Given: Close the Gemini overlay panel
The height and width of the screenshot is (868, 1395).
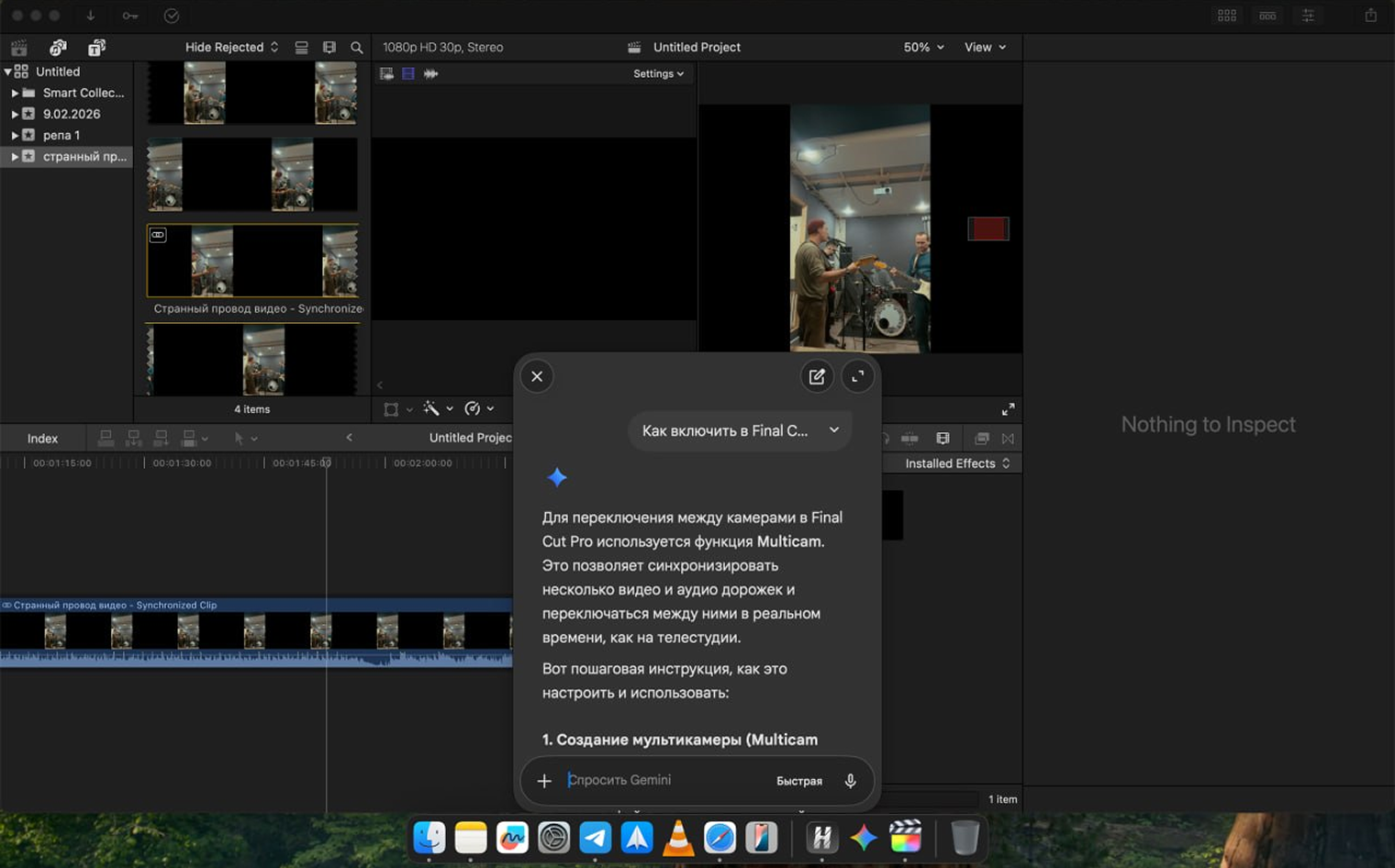Looking at the screenshot, I should pos(537,376).
